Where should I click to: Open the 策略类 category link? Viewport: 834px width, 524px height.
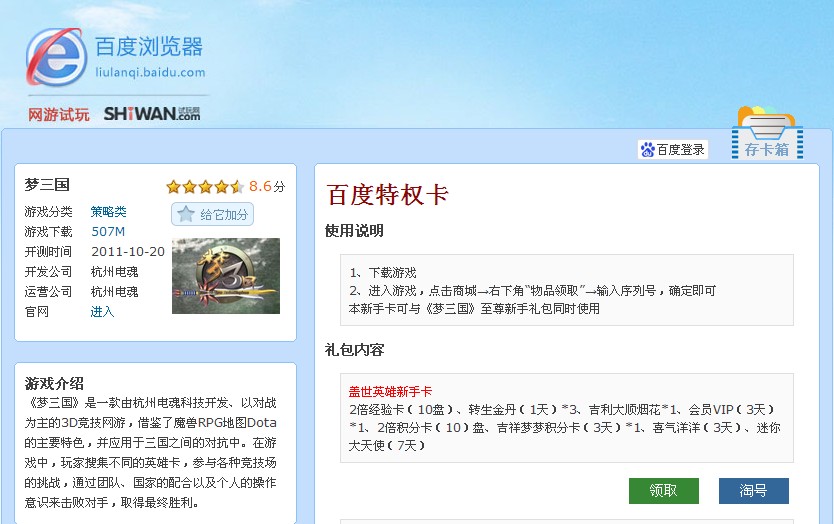coord(109,212)
